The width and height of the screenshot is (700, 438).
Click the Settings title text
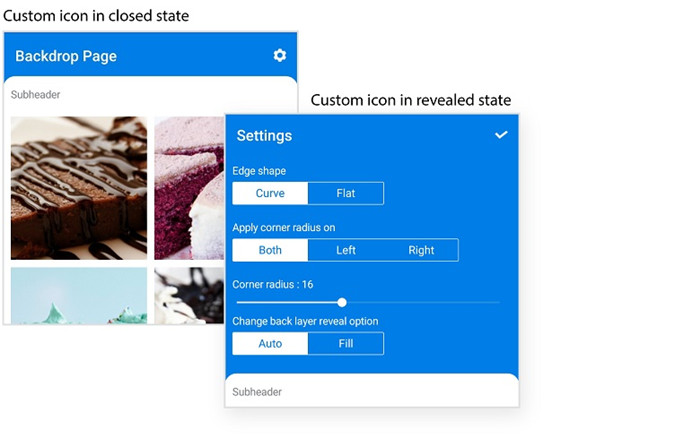(264, 135)
